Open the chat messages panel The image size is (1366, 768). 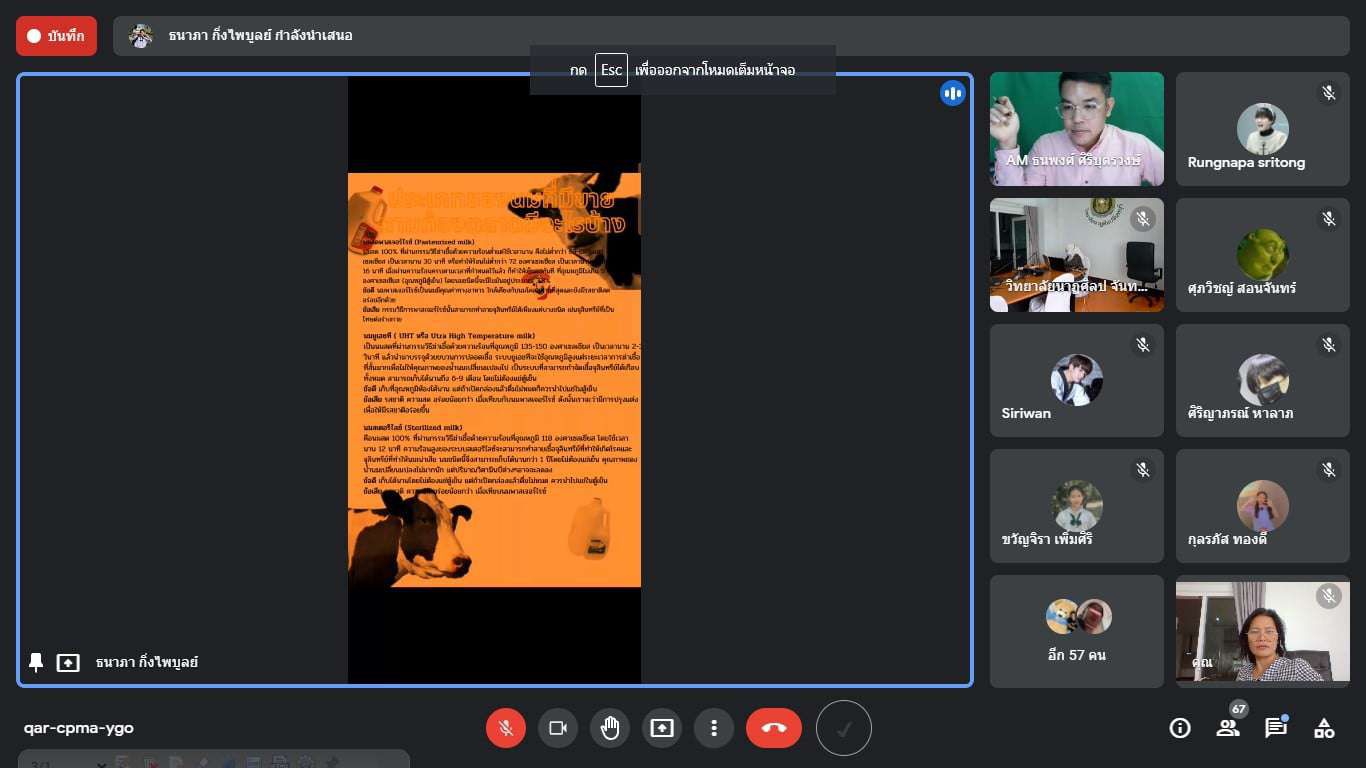click(x=1276, y=728)
